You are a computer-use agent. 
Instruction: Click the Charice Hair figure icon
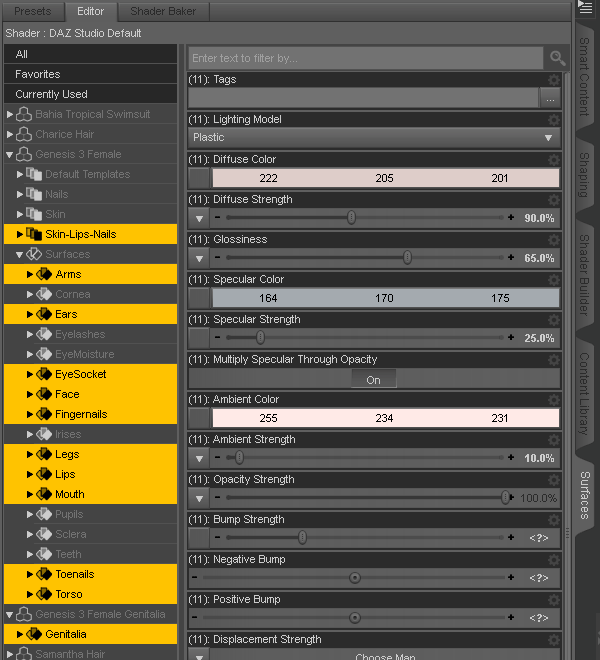pyautogui.click(x=24, y=134)
